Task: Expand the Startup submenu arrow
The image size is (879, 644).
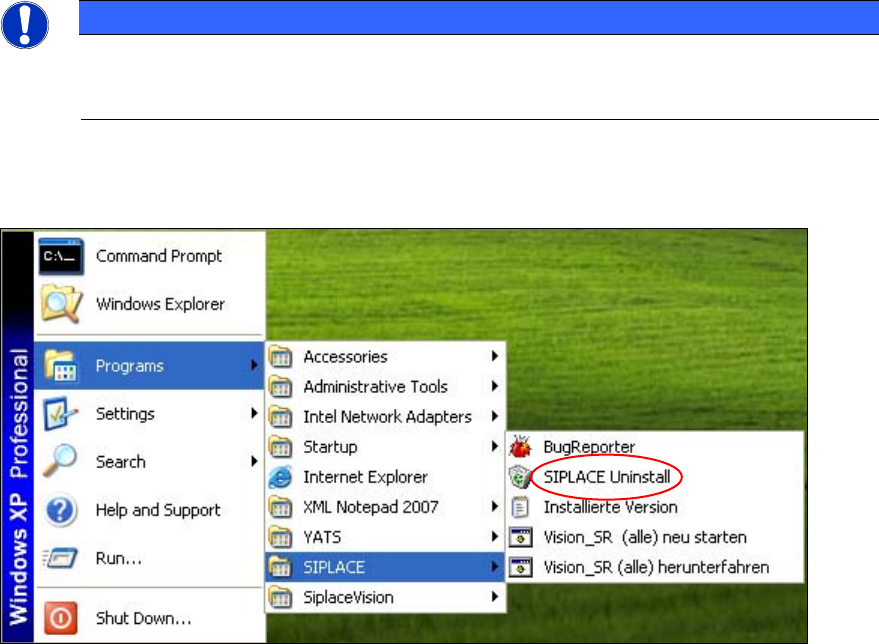Action: tap(495, 446)
